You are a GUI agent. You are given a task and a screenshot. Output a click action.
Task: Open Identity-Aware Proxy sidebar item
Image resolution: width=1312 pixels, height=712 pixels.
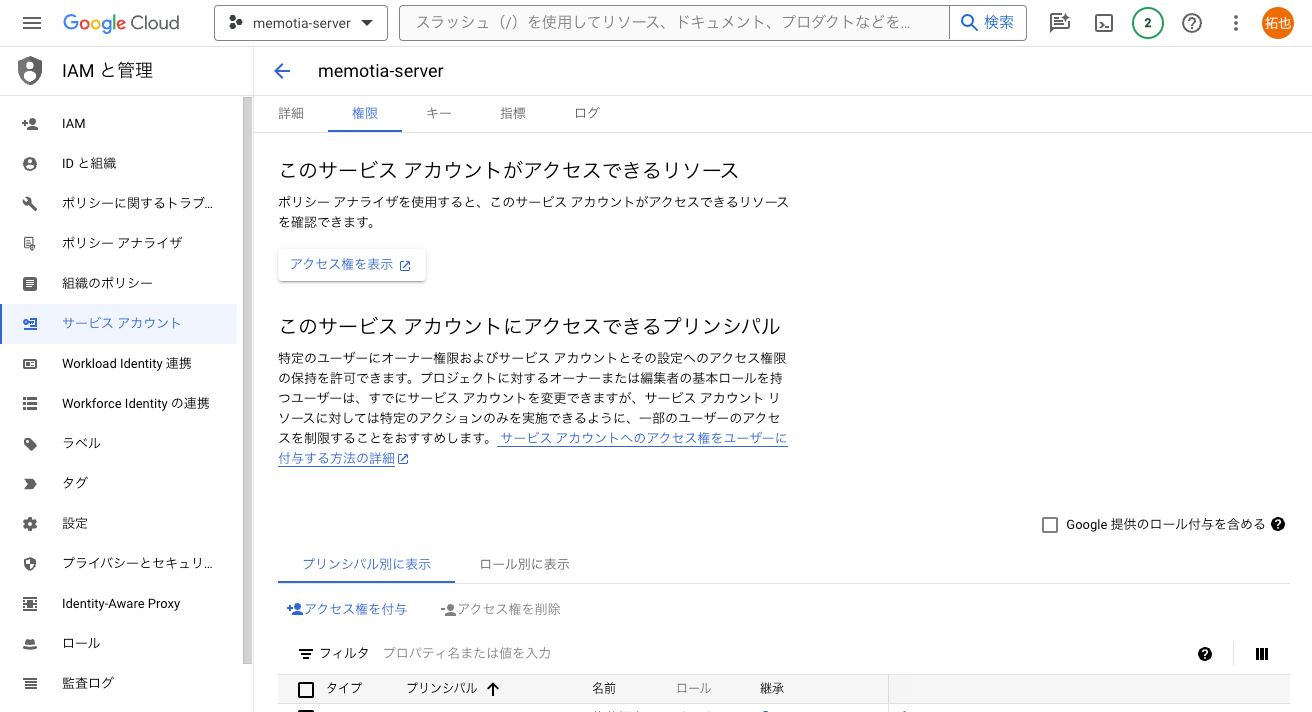(x=120, y=604)
